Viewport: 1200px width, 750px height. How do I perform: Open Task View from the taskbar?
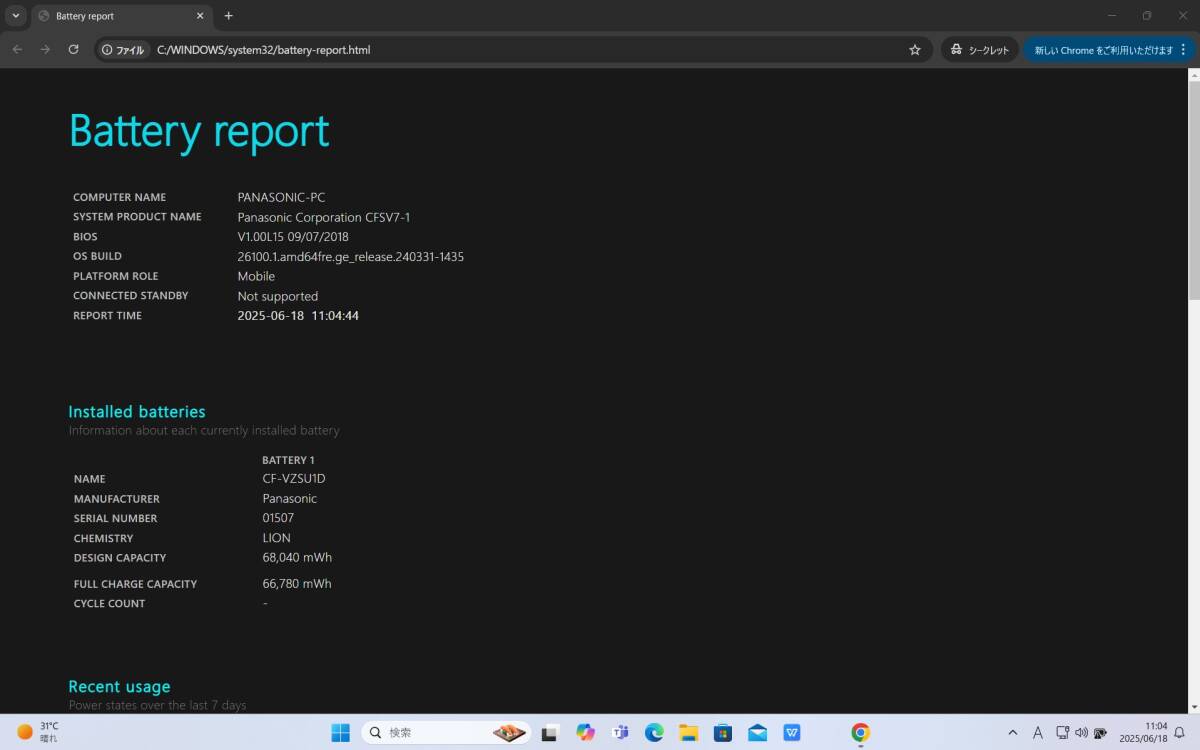[549, 732]
